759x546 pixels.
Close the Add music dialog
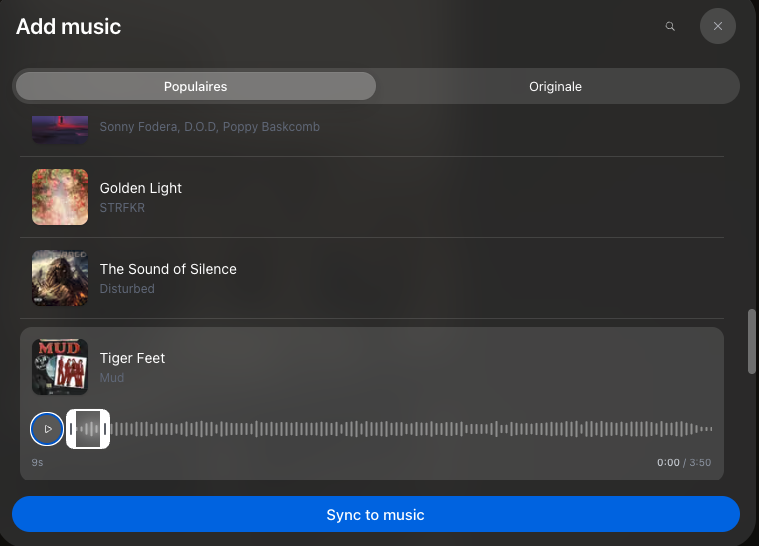pos(717,26)
